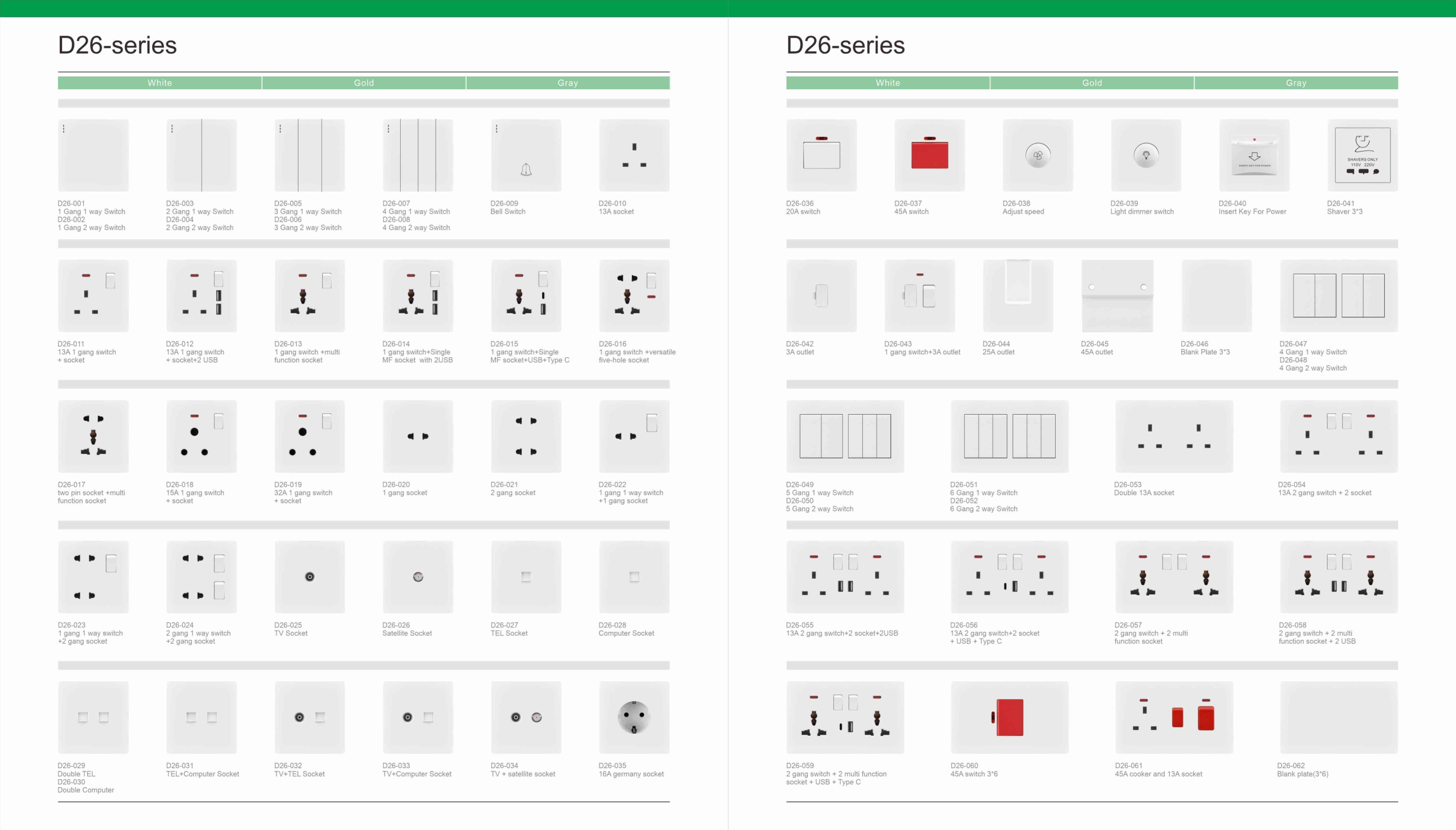Open the D26-032 TV+TEL Socket image
The image size is (1456, 830).
(310, 718)
